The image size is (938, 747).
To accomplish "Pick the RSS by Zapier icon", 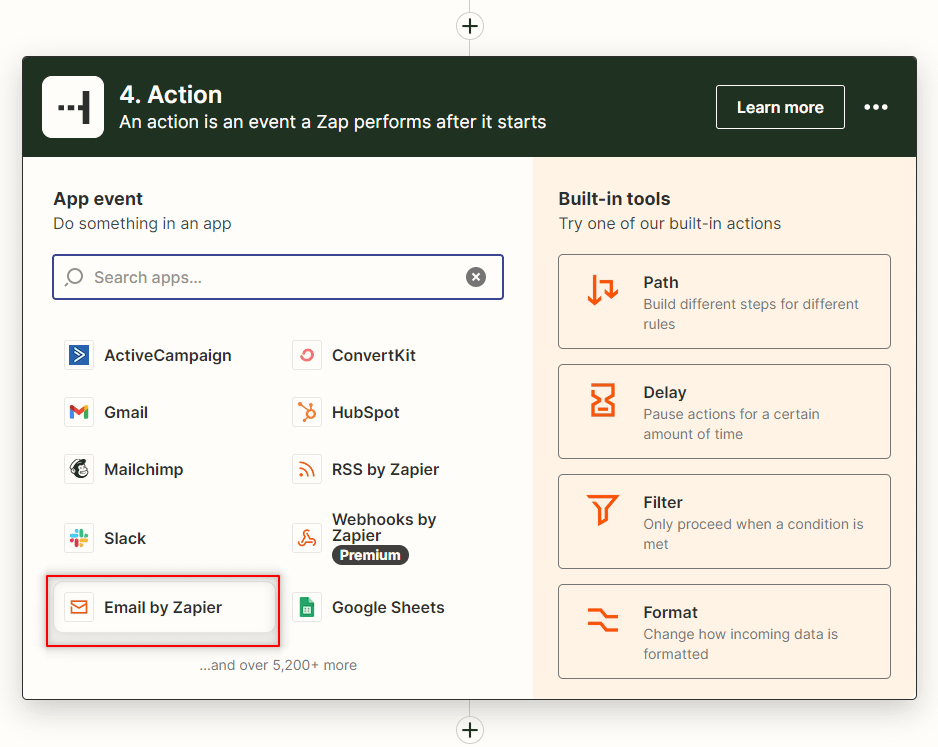I will [307, 469].
